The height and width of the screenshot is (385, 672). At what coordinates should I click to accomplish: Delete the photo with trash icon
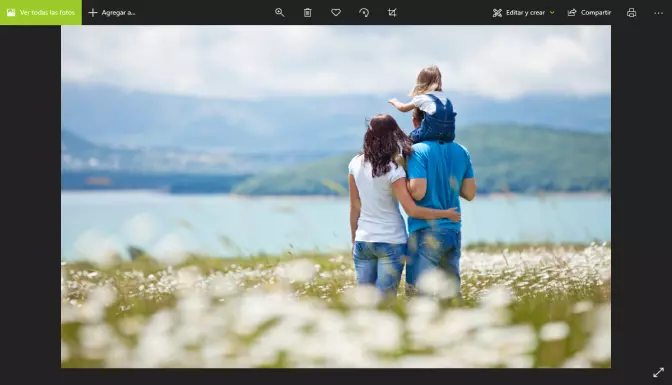(308, 12)
